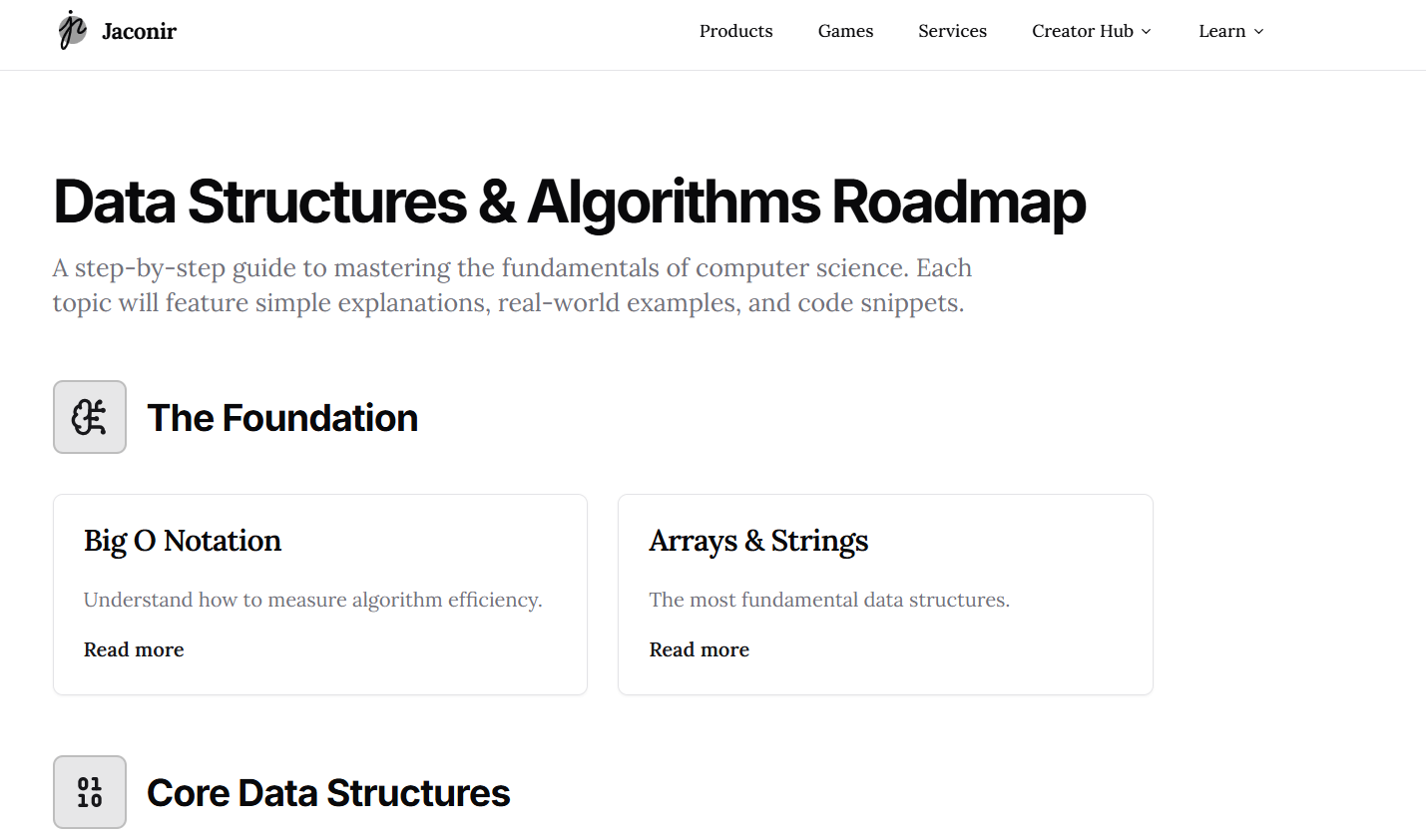
Task: Open the Games menu
Action: [x=845, y=31]
